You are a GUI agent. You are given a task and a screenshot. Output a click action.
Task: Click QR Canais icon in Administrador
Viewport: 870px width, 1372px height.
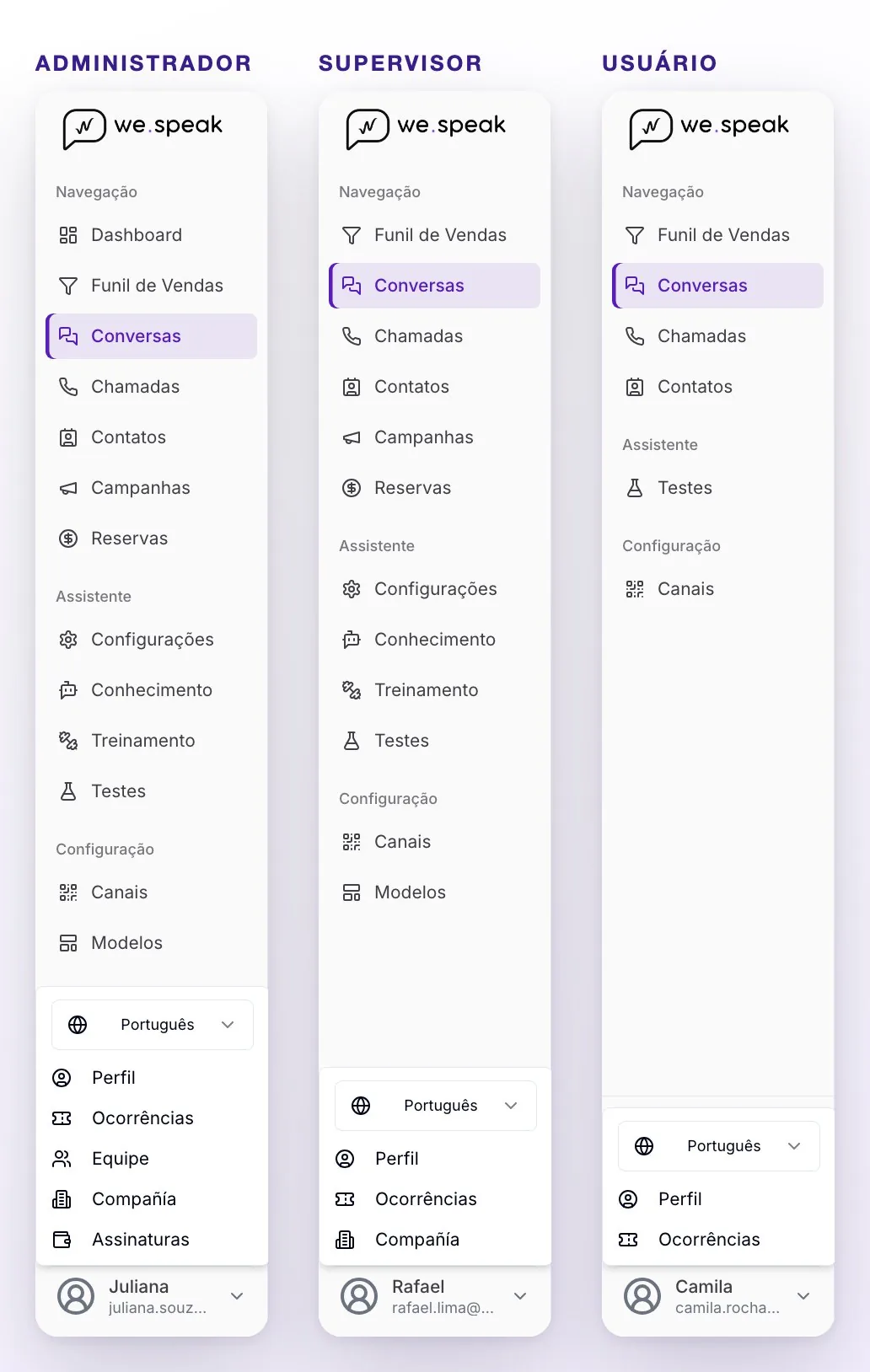point(68,892)
